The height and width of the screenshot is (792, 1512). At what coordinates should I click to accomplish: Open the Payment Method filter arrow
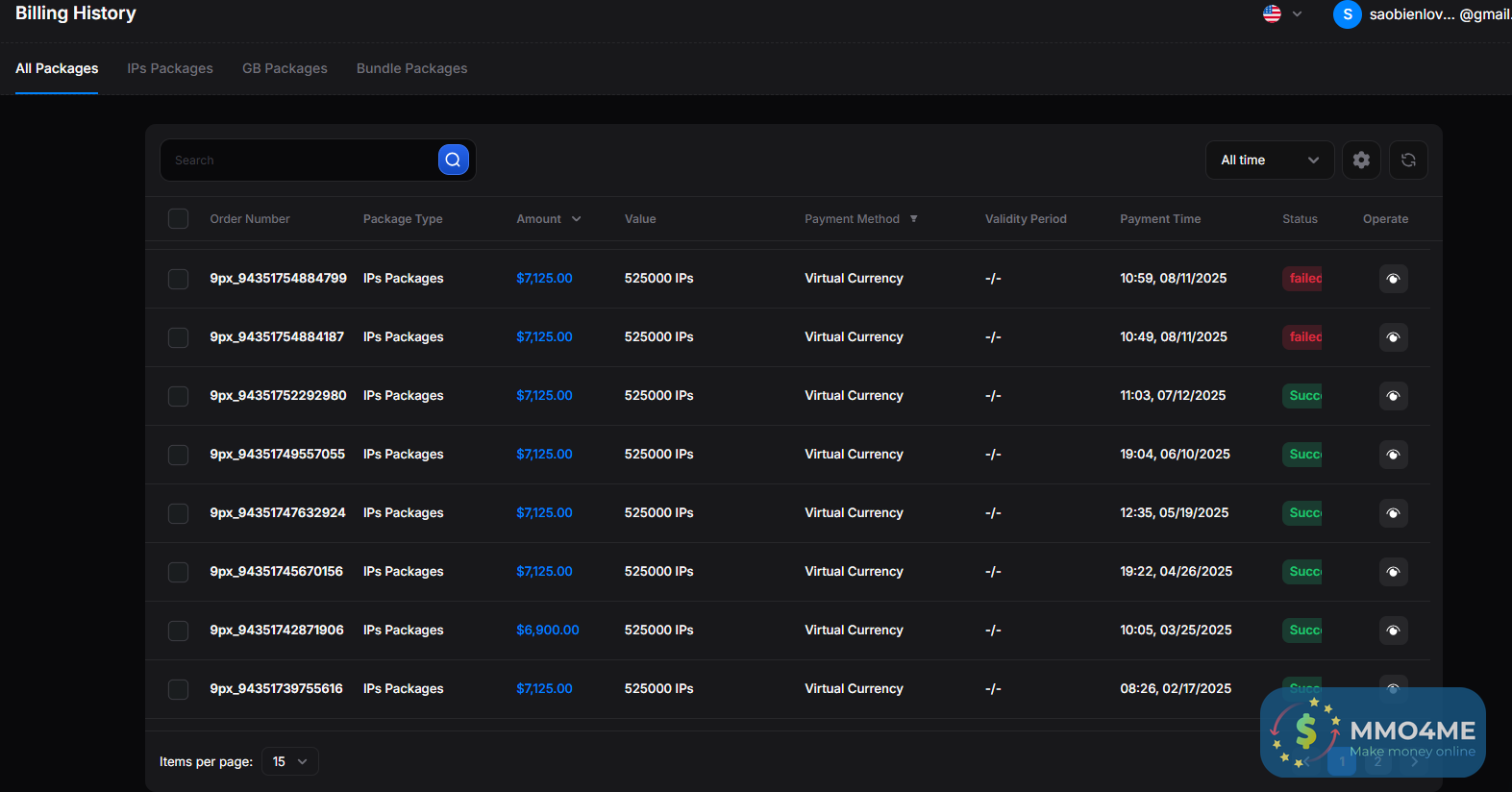coord(913,219)
